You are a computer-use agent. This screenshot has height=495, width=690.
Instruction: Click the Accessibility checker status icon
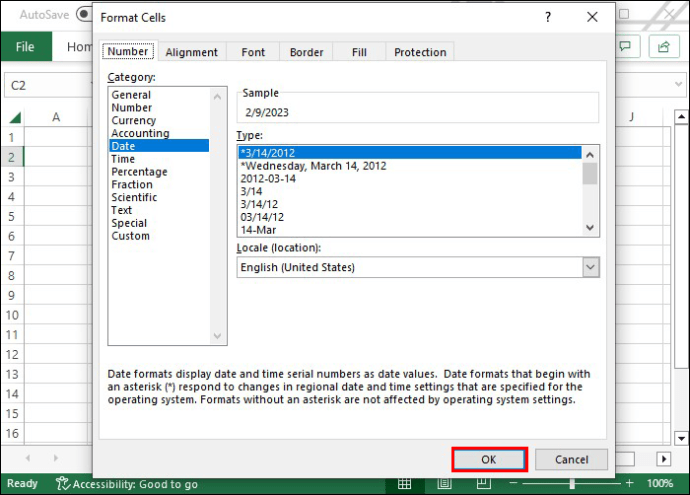coord(62,484)
